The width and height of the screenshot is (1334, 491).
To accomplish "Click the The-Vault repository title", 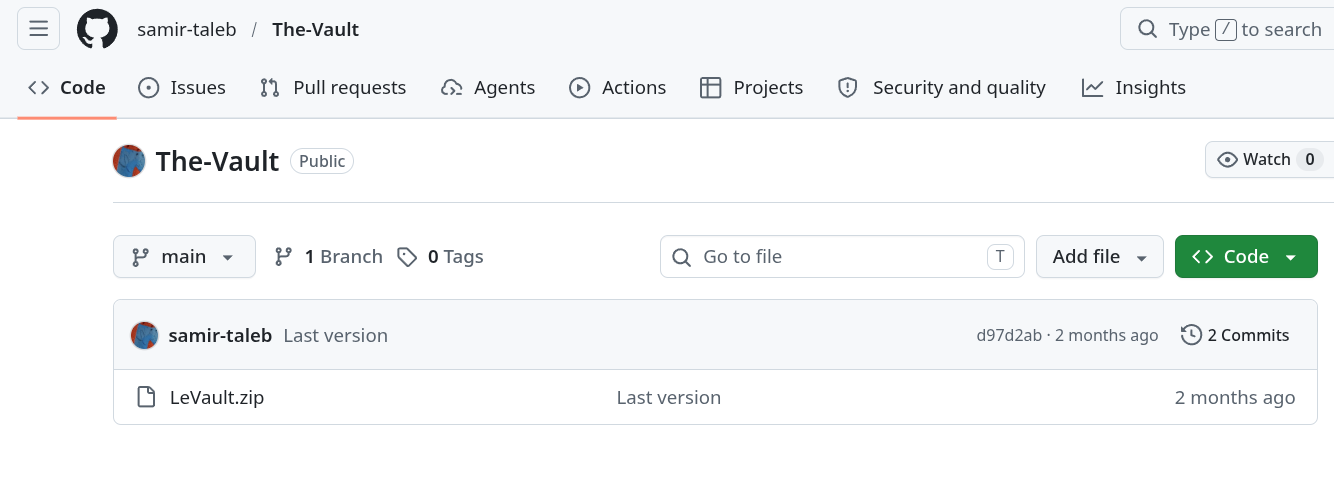I will [x=217, y=161].
